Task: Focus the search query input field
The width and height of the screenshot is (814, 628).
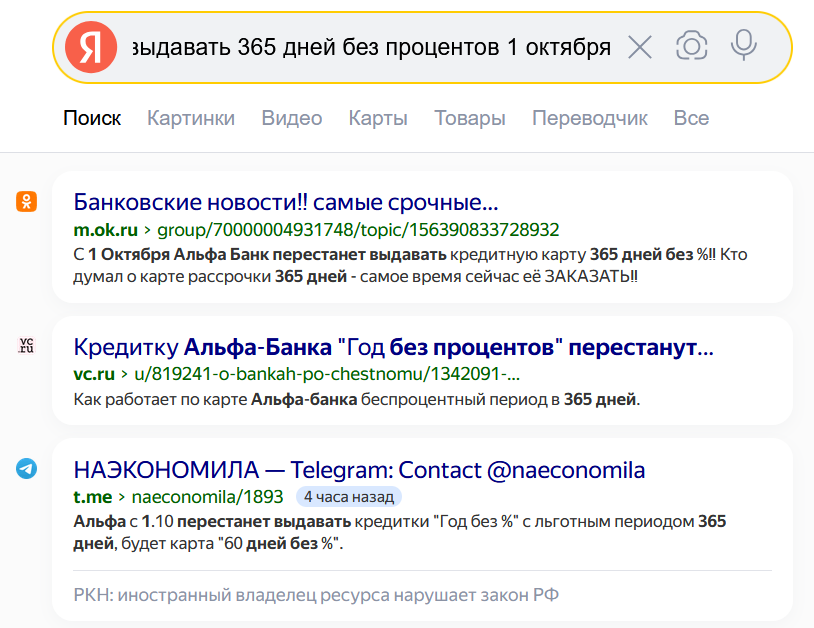Action: pos(372,47)
